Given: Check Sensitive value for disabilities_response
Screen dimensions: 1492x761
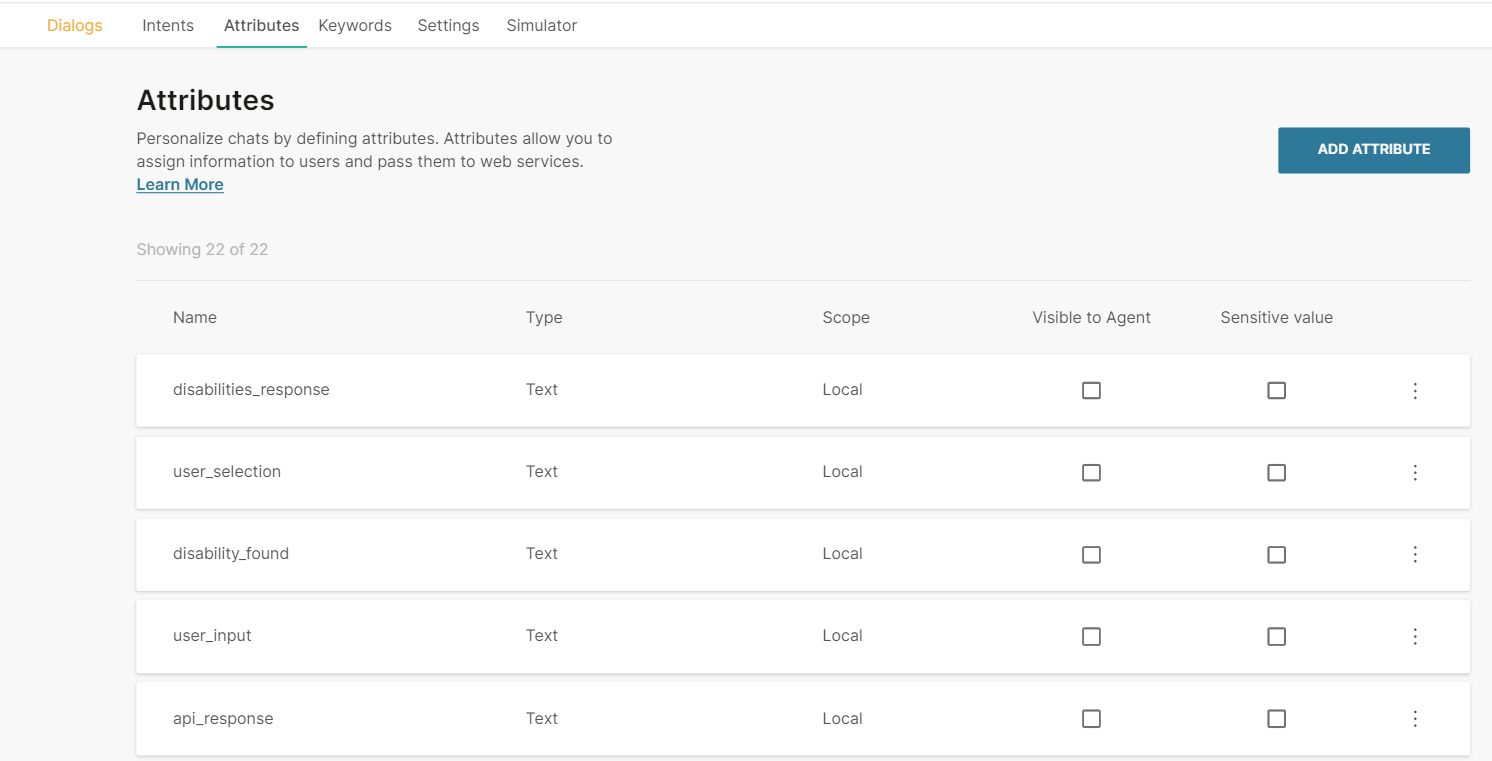Looking at the screenshot, I should (1276, 391).
